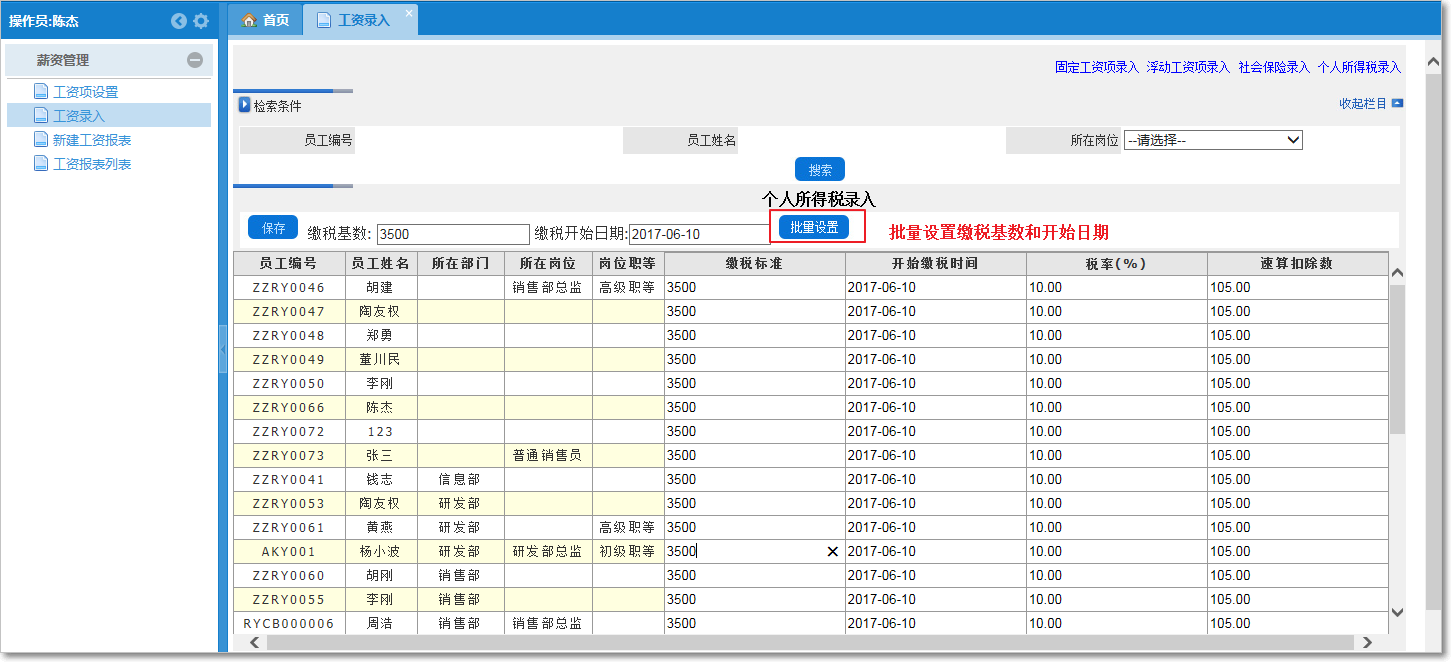Click the left arrow icon beside the gear
The width and height of the screenshot is (1451, 662).
pyautogui.click(x=179, y=19)
